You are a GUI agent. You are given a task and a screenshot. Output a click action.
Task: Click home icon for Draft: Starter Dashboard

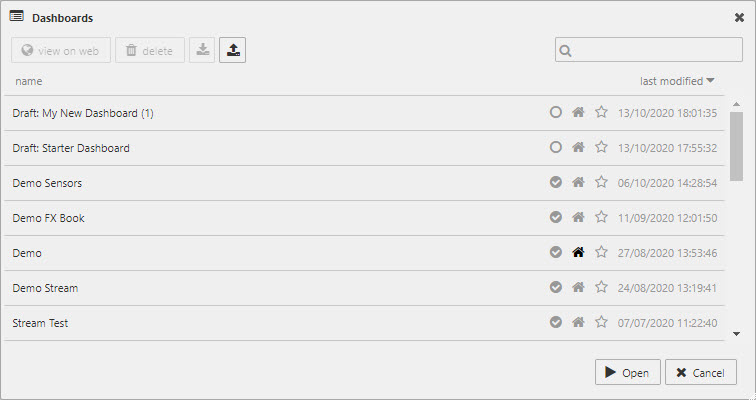(578, 148)
